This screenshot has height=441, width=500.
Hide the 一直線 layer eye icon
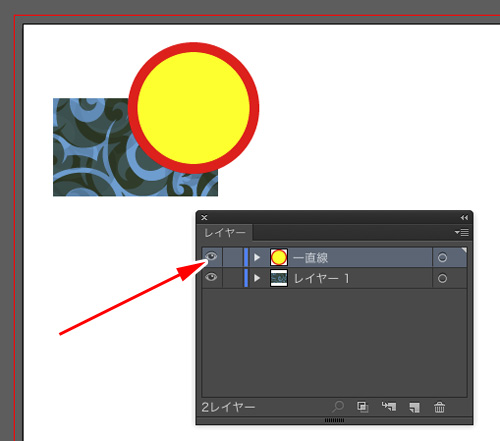pyautogui.click(x=211, y=256)
